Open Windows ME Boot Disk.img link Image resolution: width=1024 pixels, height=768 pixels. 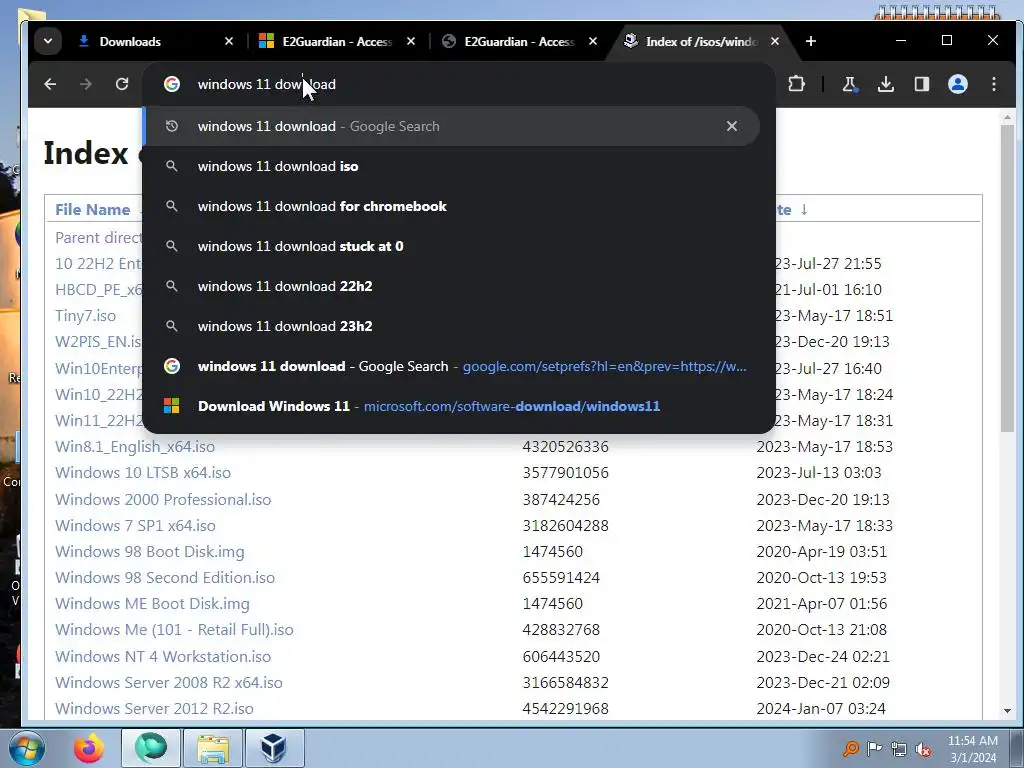click(x=152, y=604)
